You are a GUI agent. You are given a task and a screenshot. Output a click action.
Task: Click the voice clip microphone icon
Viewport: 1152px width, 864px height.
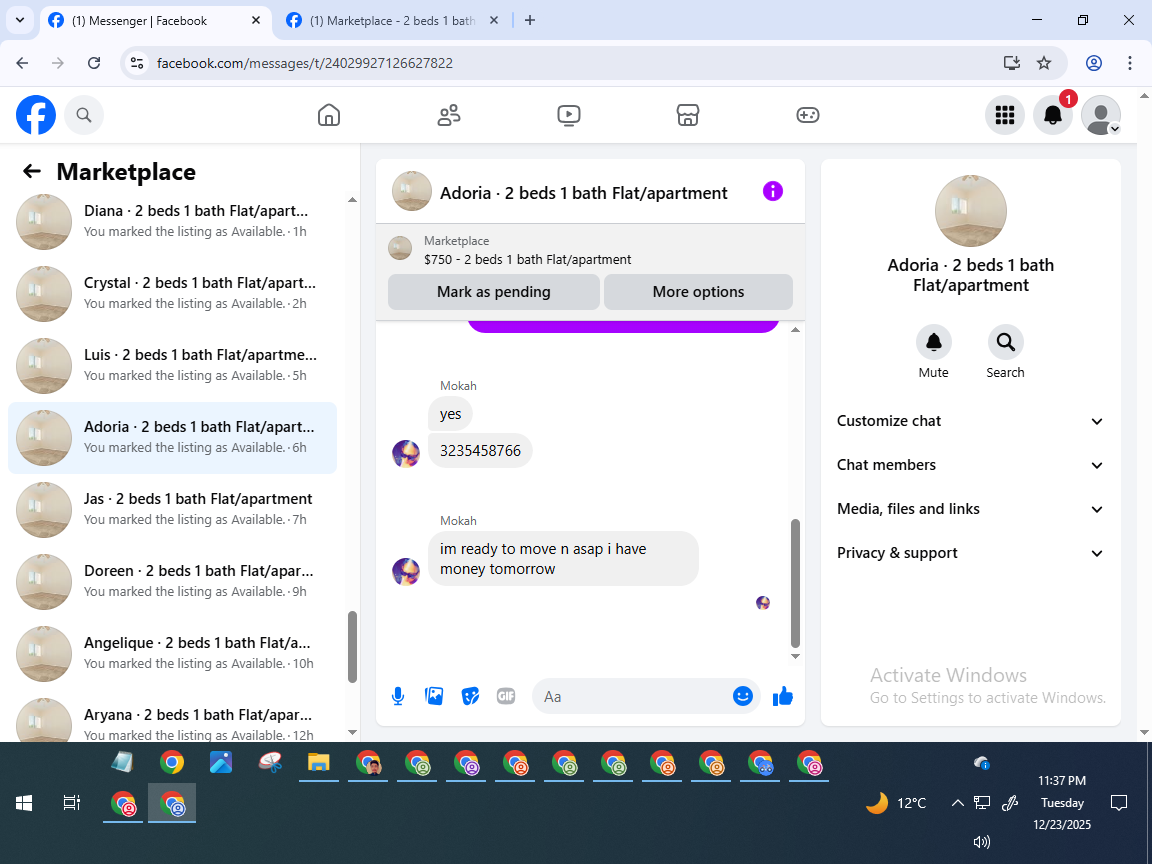(x=398, y=696)
